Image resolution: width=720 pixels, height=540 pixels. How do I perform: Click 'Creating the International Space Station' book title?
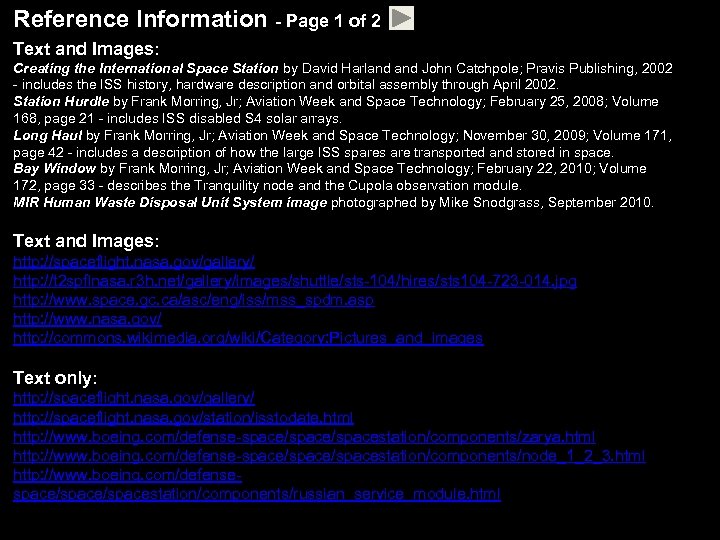tap(146, 68)
